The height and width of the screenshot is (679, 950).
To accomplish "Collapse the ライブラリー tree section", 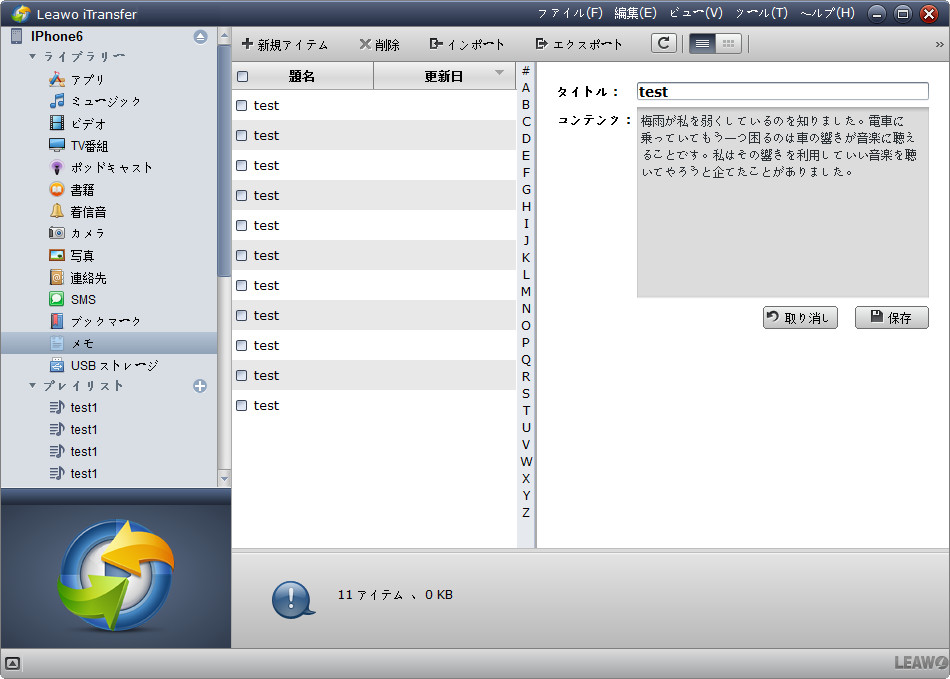I will (x=32, y=57).
